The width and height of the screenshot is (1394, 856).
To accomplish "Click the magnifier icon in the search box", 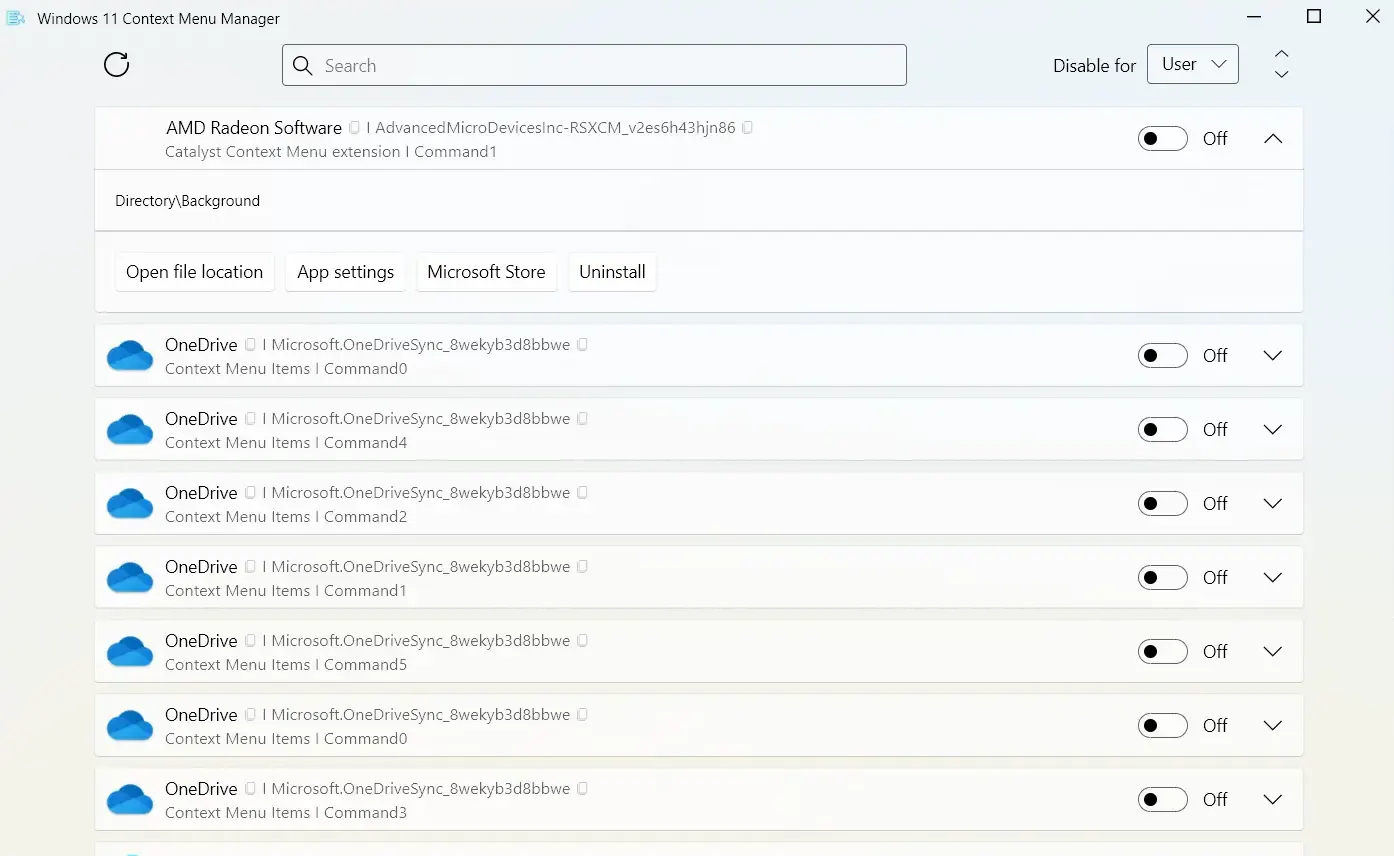I will click(x=303, y=66).
